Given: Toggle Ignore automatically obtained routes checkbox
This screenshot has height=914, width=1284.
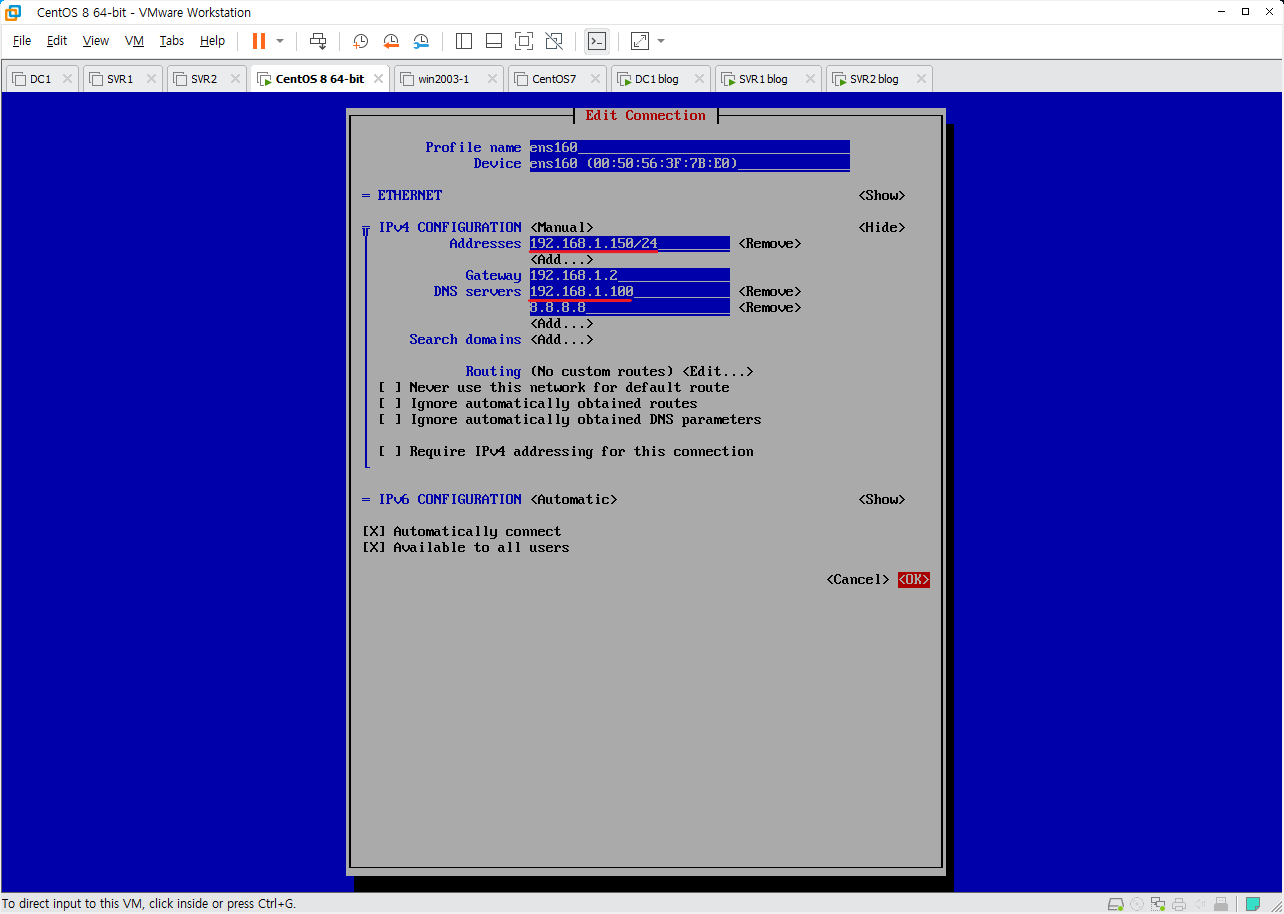Looking at the screenshot, I should click(389, 404).
